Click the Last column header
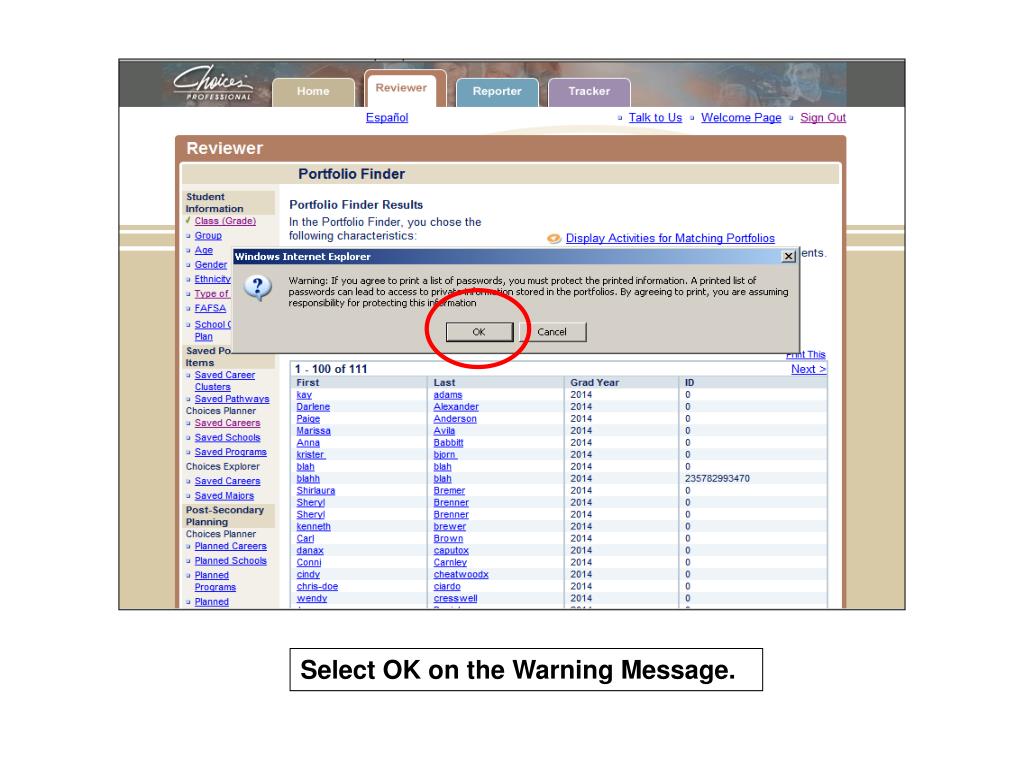Image resolution: width=1024 pixels, height=768 pixels. (445, 383)
